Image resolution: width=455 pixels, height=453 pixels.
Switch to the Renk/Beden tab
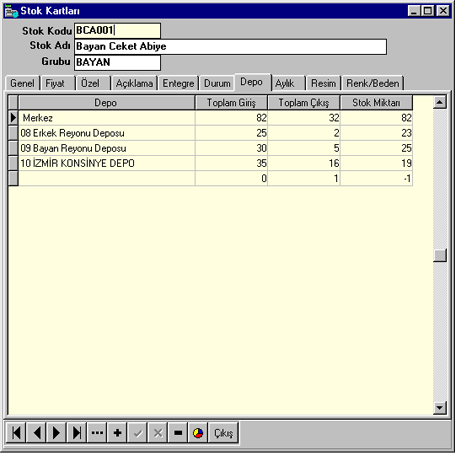[373, 83]
